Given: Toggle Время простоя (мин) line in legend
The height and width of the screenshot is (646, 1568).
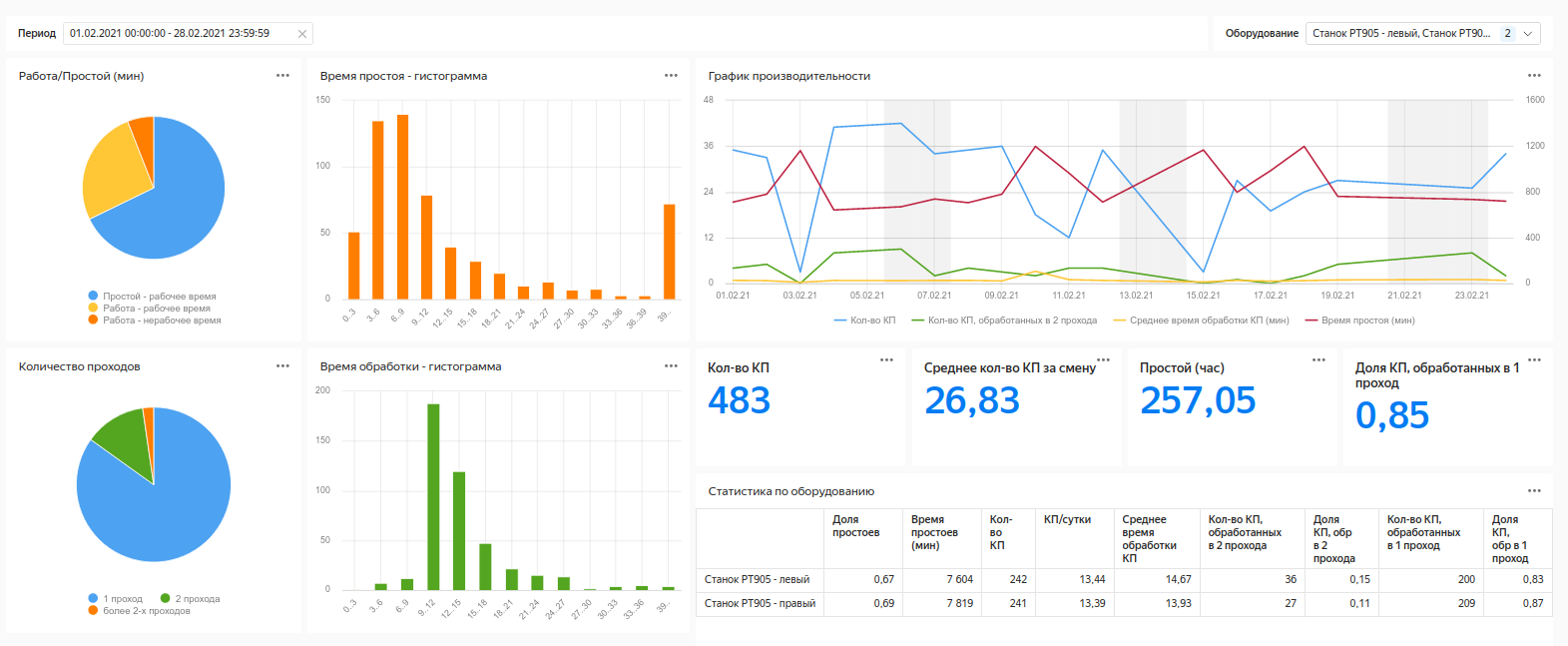Looking at the screenshot, I should (x=1359, y=321).
